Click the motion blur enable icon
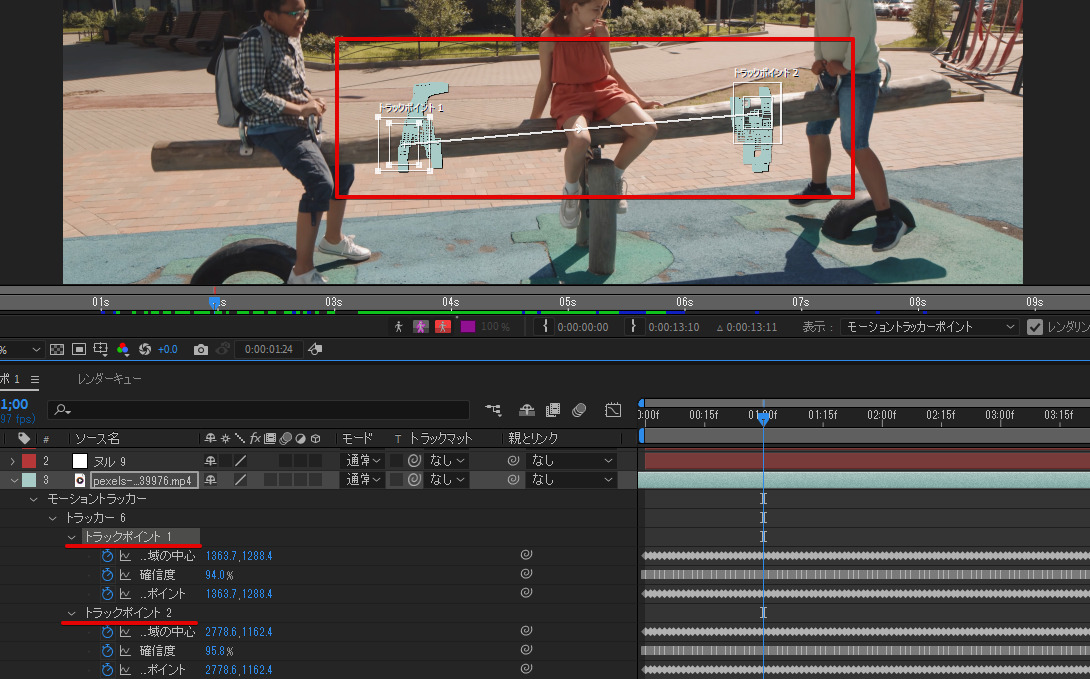 (x=579, y=410)
